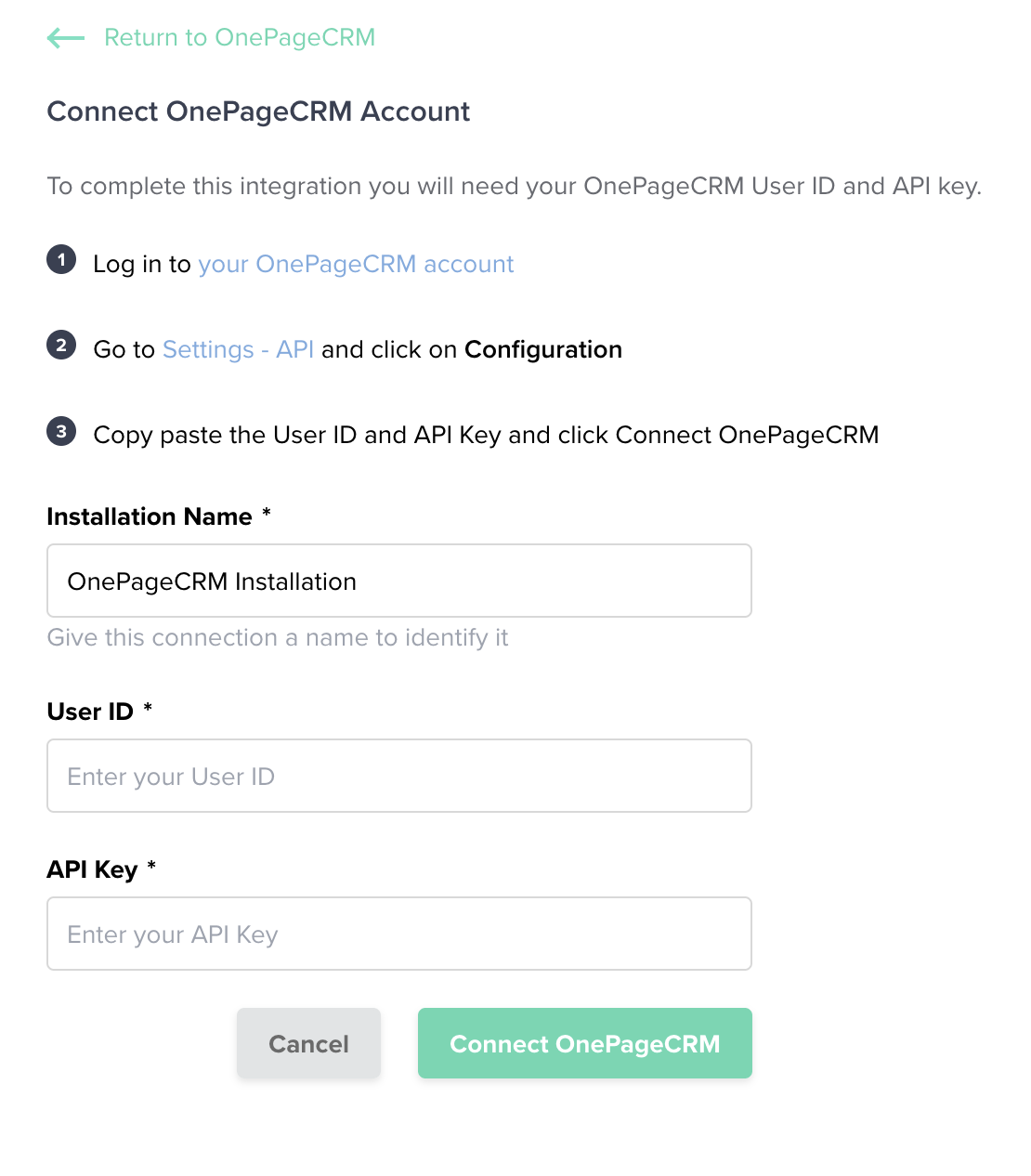
Task: Click the Configuration bold text in step 2
Action: click(x=542, y=349)
